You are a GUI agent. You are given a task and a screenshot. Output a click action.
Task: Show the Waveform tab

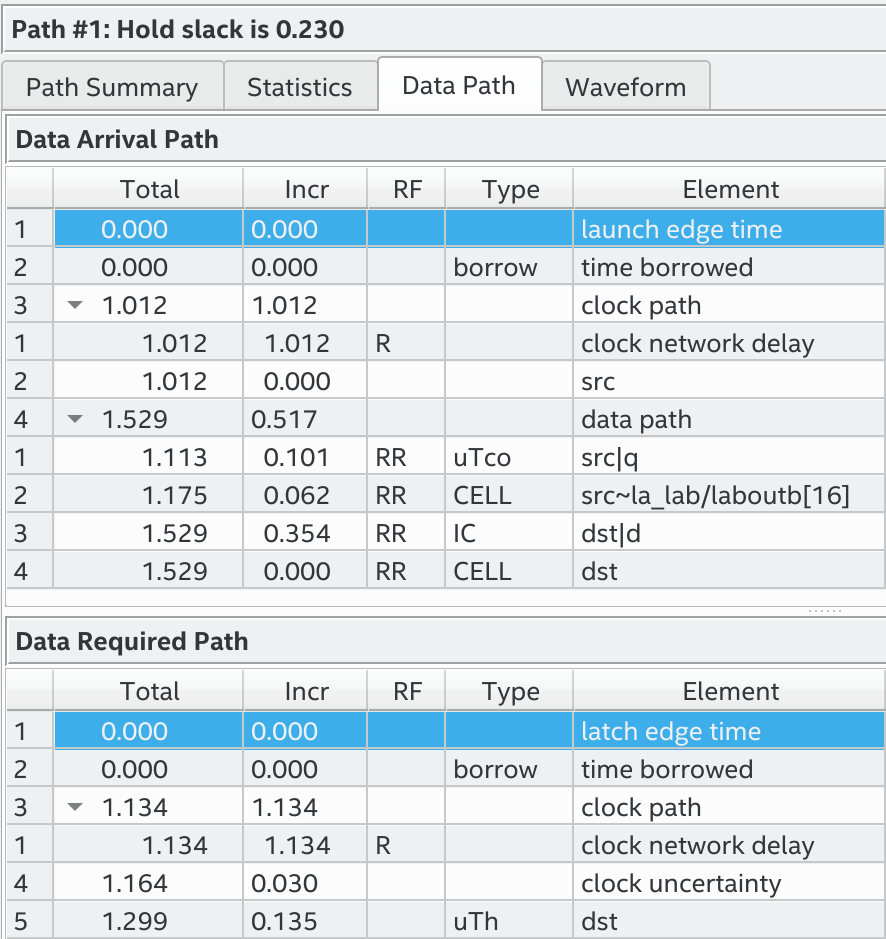click(x=625, y=87)
